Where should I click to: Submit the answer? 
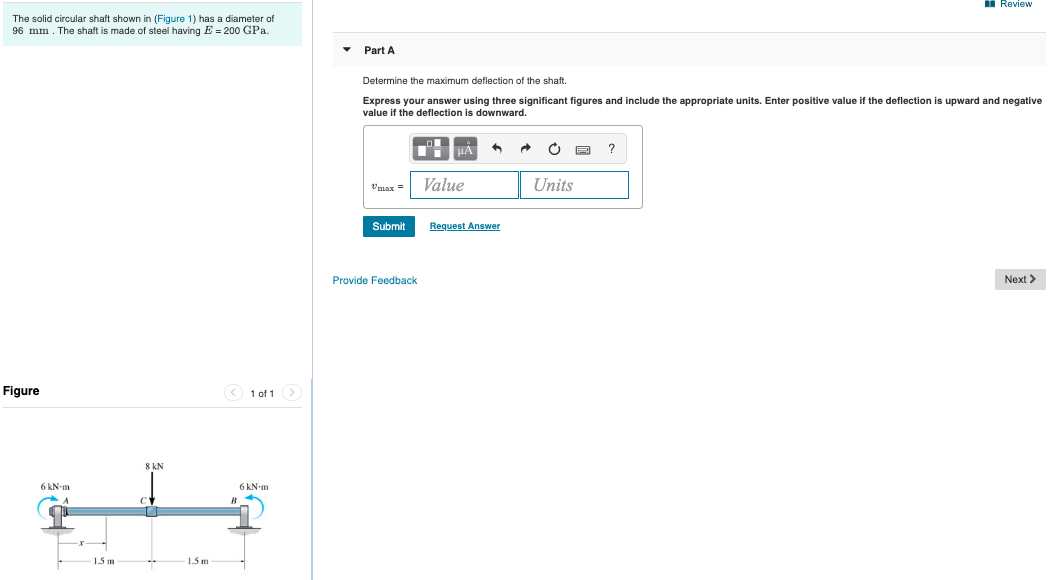click(389, 226)
